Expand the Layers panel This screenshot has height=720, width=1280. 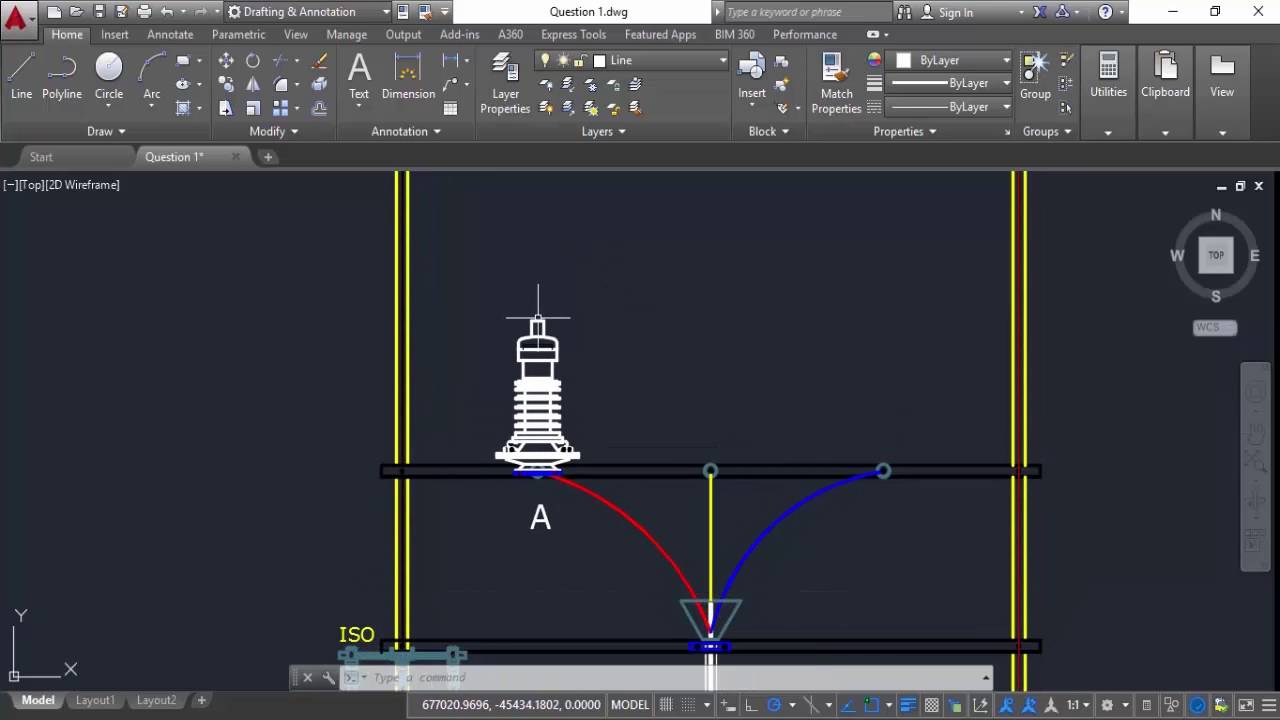click(603, 131)
